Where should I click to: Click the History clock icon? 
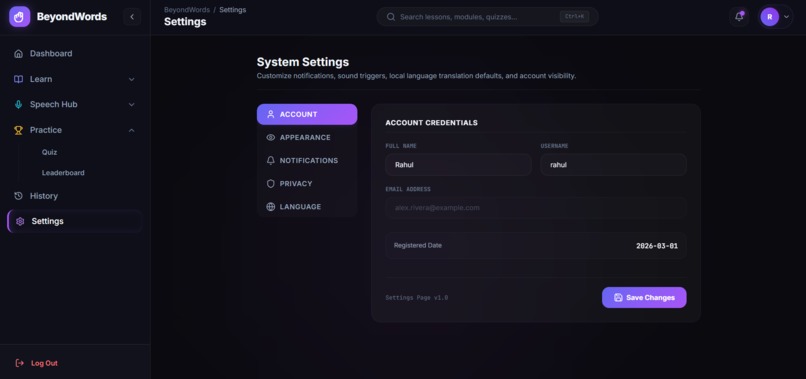19,196
